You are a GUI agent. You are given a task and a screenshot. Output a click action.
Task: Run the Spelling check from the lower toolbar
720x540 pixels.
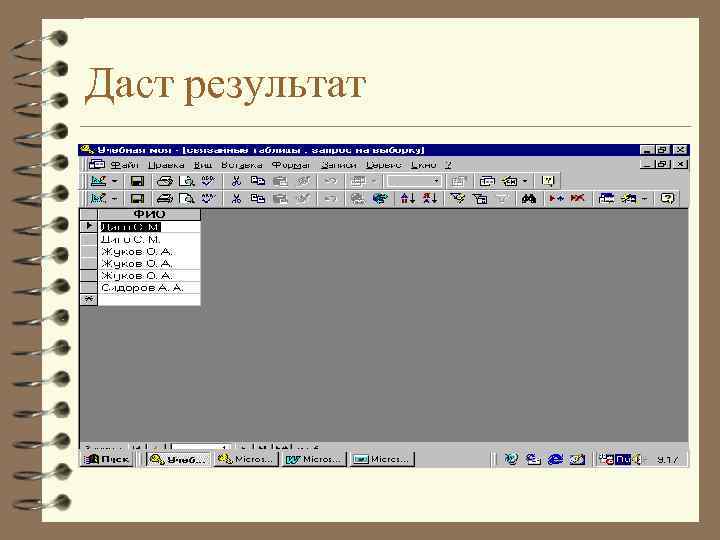208,198
